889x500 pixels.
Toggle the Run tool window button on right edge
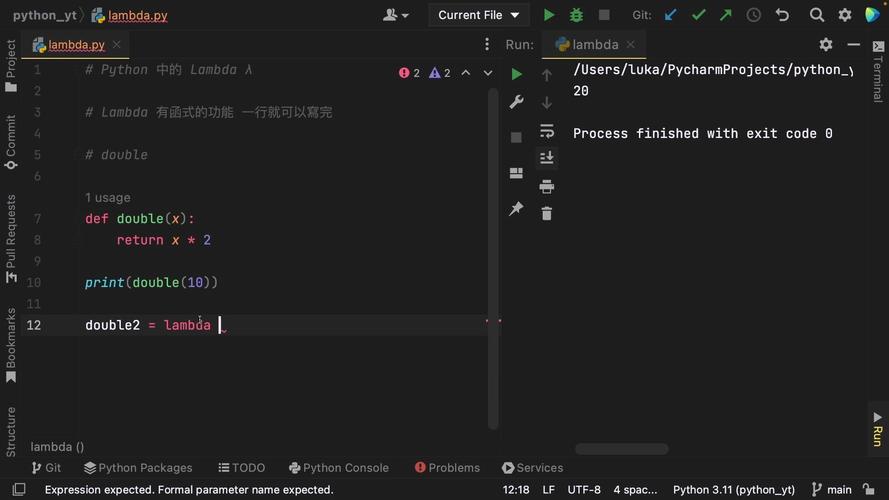878,430
